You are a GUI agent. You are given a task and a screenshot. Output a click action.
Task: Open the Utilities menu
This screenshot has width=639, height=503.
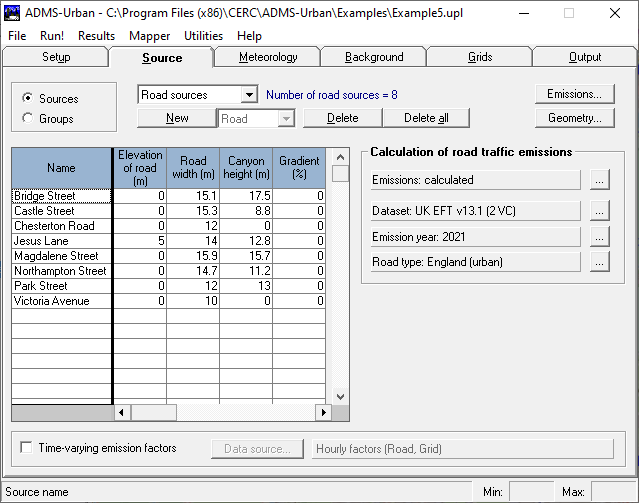click(203, 36)
